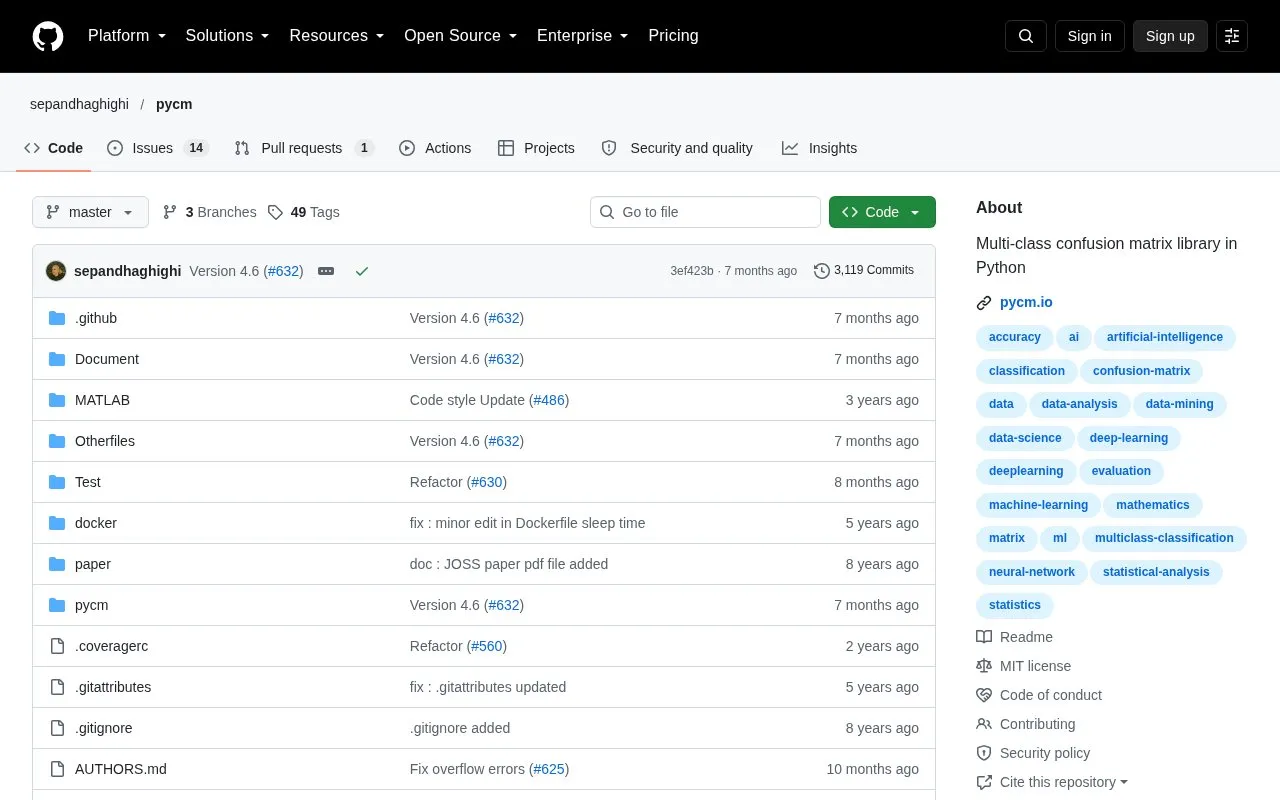This screenshot has height=800, width=1280.
Task: Expand commit message with ellipsis icon
Action: (x=326, y=271)
